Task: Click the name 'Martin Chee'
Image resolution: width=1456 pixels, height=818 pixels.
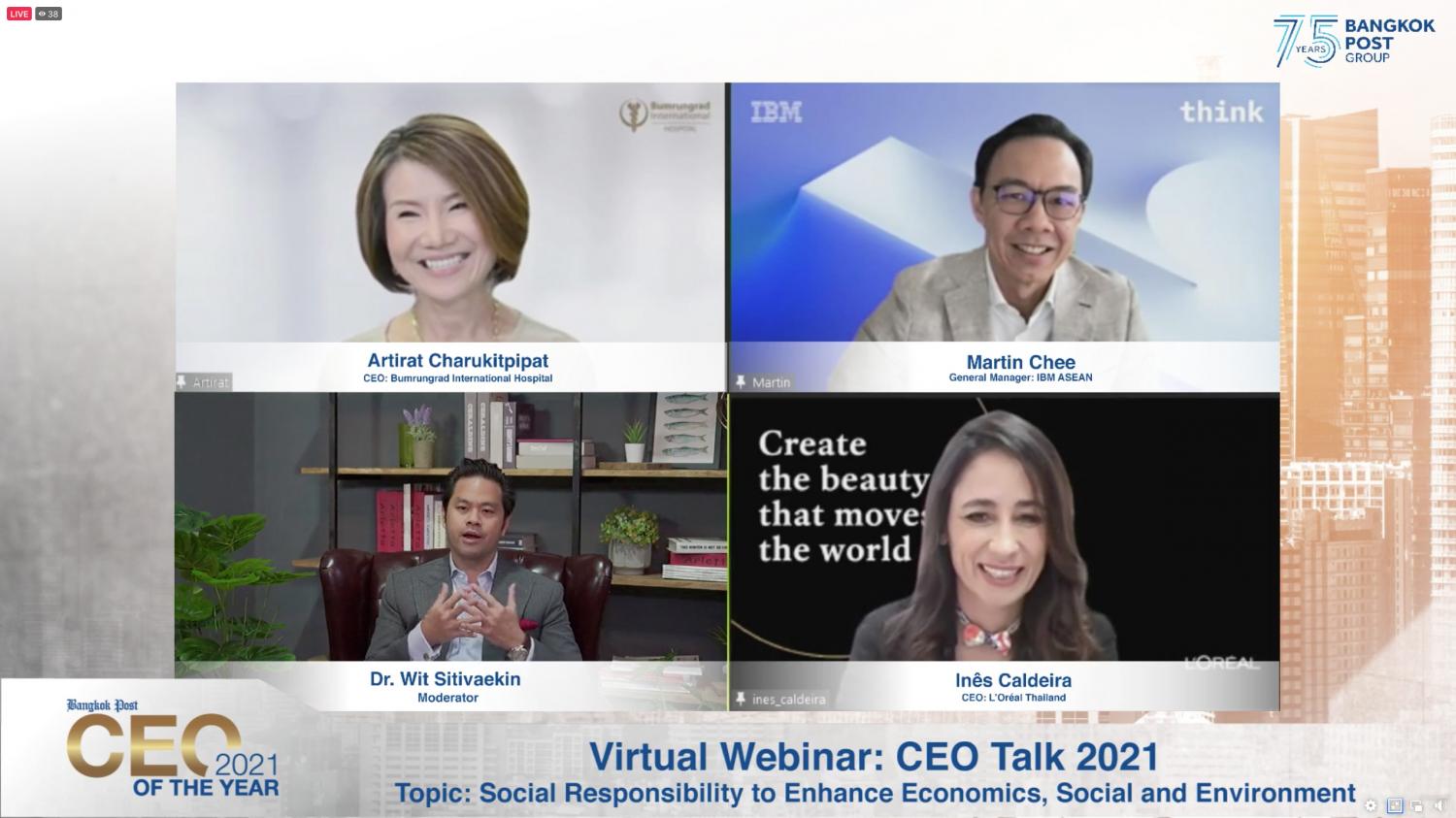Action: click(1021, 362)
